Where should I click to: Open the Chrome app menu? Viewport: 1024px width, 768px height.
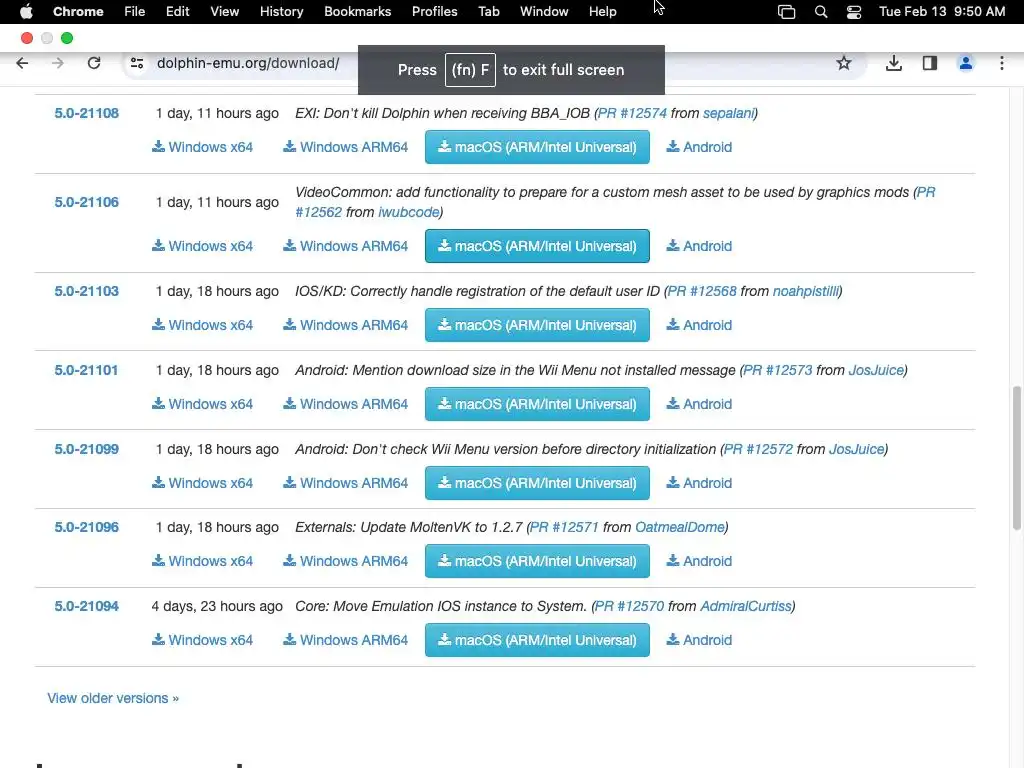pos(78,12)
